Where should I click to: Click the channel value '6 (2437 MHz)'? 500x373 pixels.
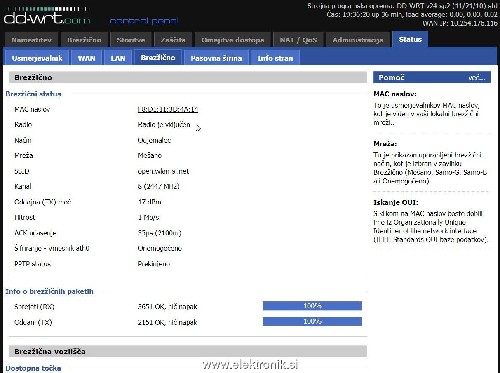158,186
